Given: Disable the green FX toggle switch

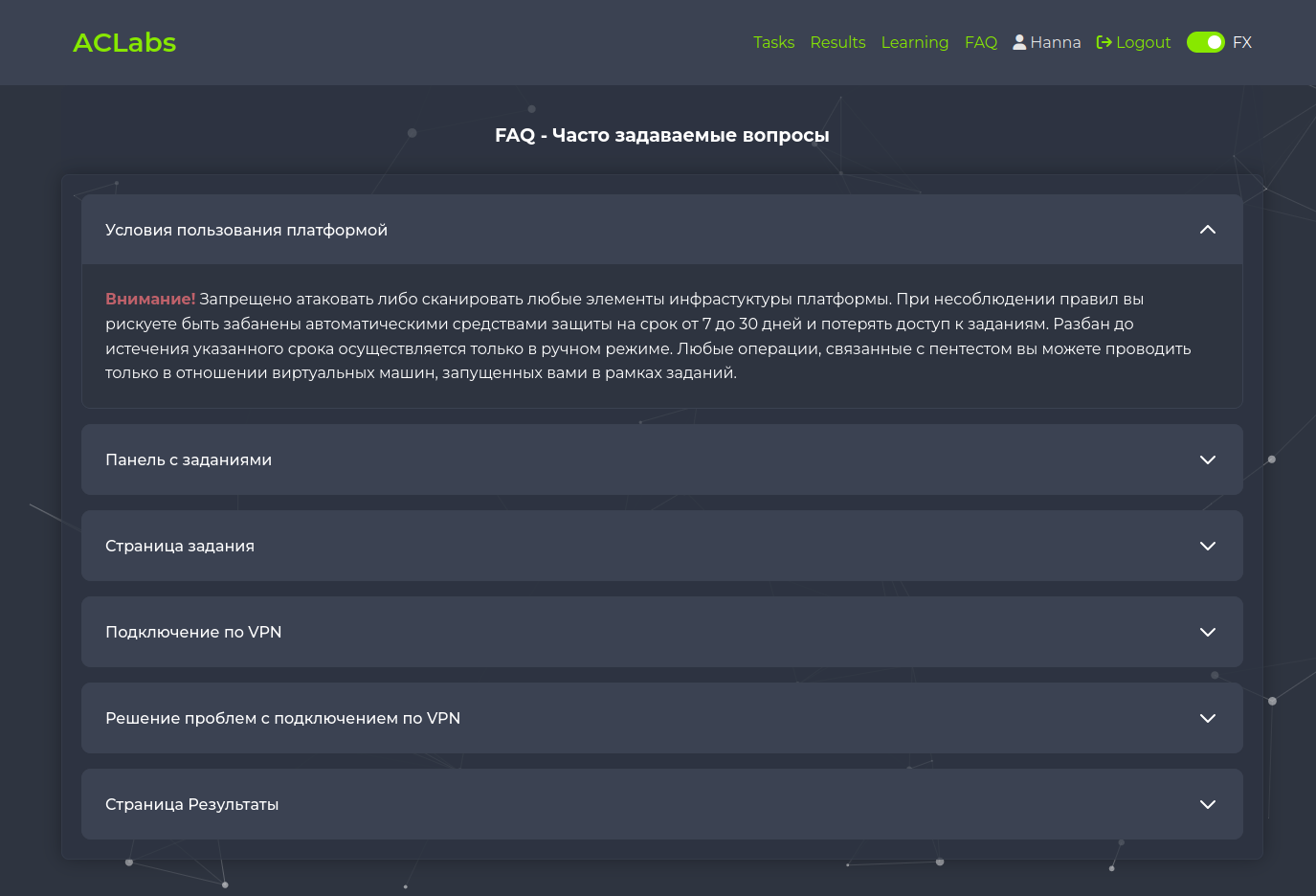Looking at the screenshot, I should click(1205, 43).
